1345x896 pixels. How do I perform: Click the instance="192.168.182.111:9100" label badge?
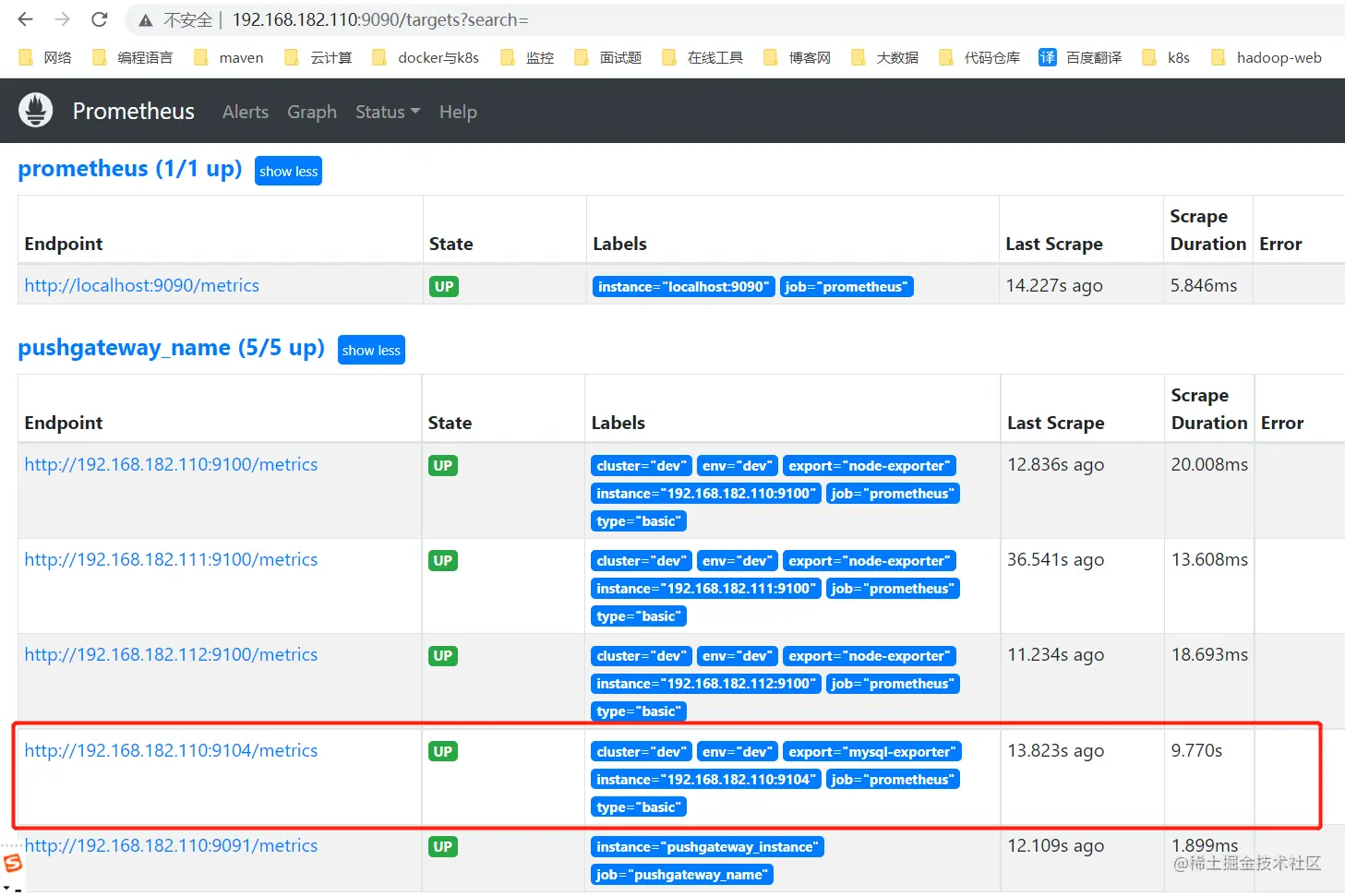click(706, 589)
